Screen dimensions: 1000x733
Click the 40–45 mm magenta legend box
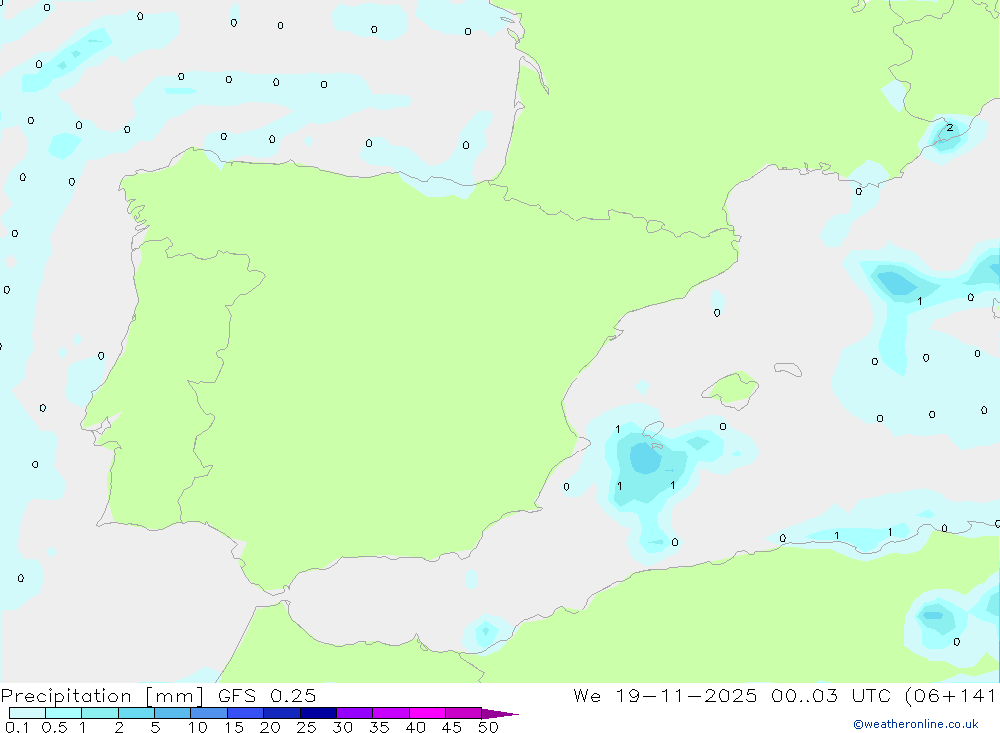point(427,713)
